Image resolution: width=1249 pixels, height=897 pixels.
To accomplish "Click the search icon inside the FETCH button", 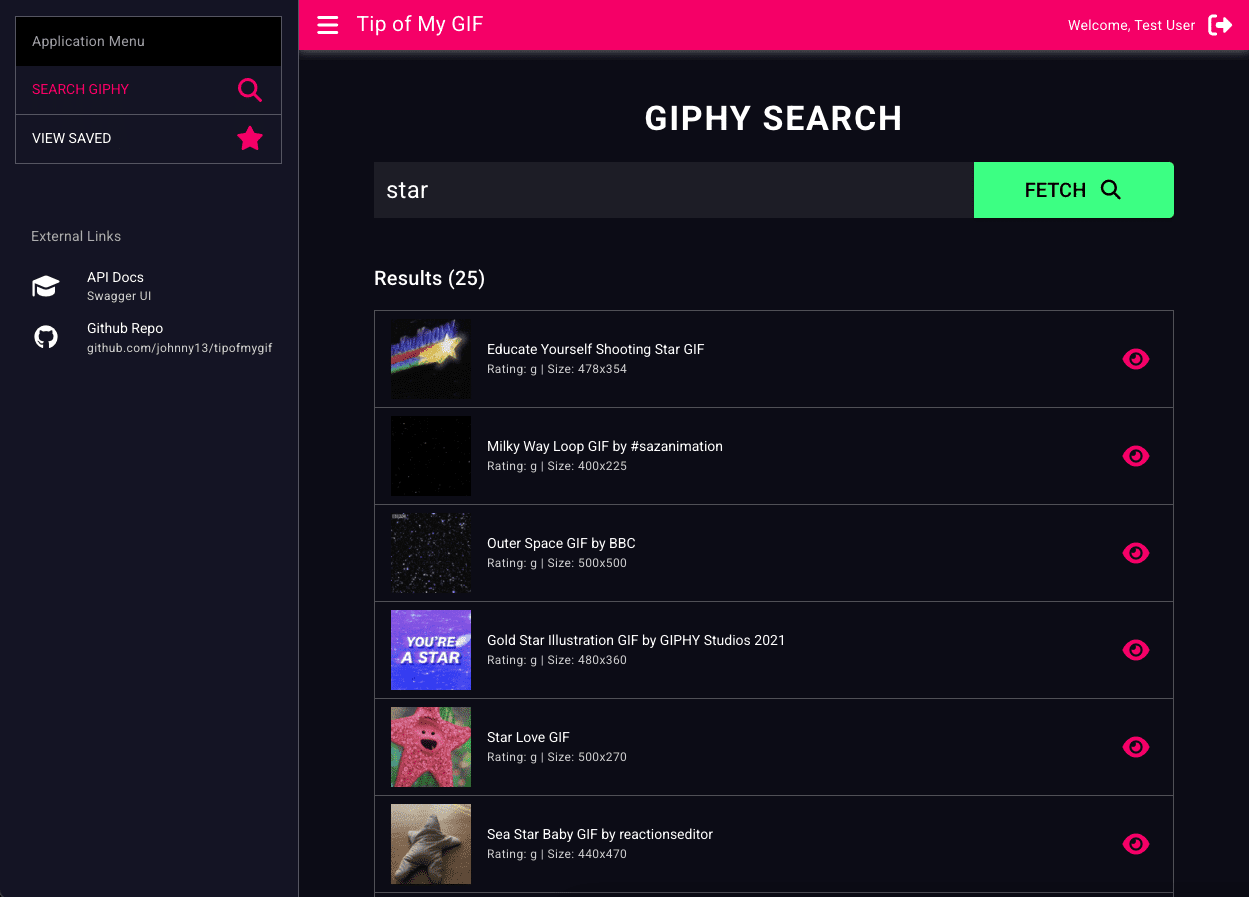I will (x=1111, y=189).
